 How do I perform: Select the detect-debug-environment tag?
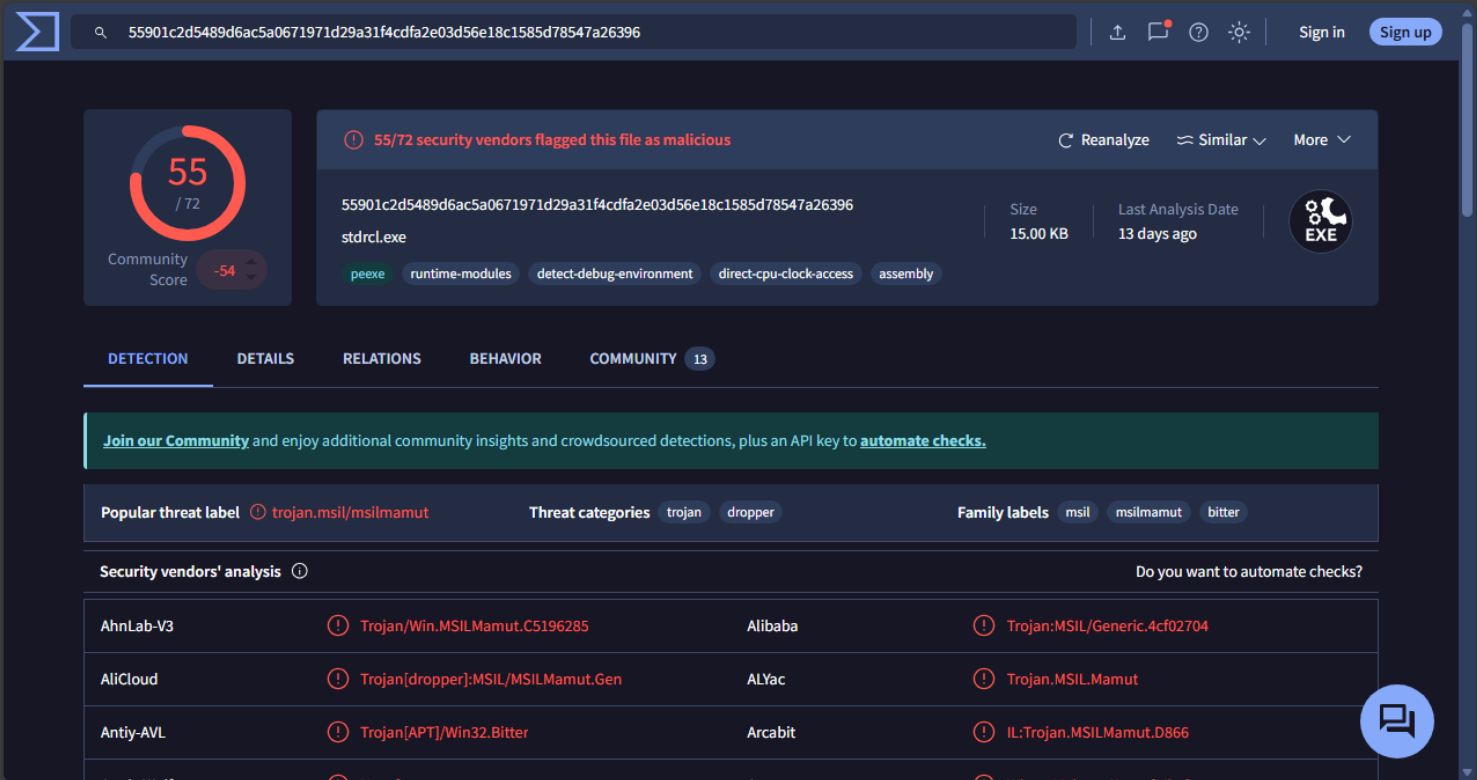coord(614,274)
